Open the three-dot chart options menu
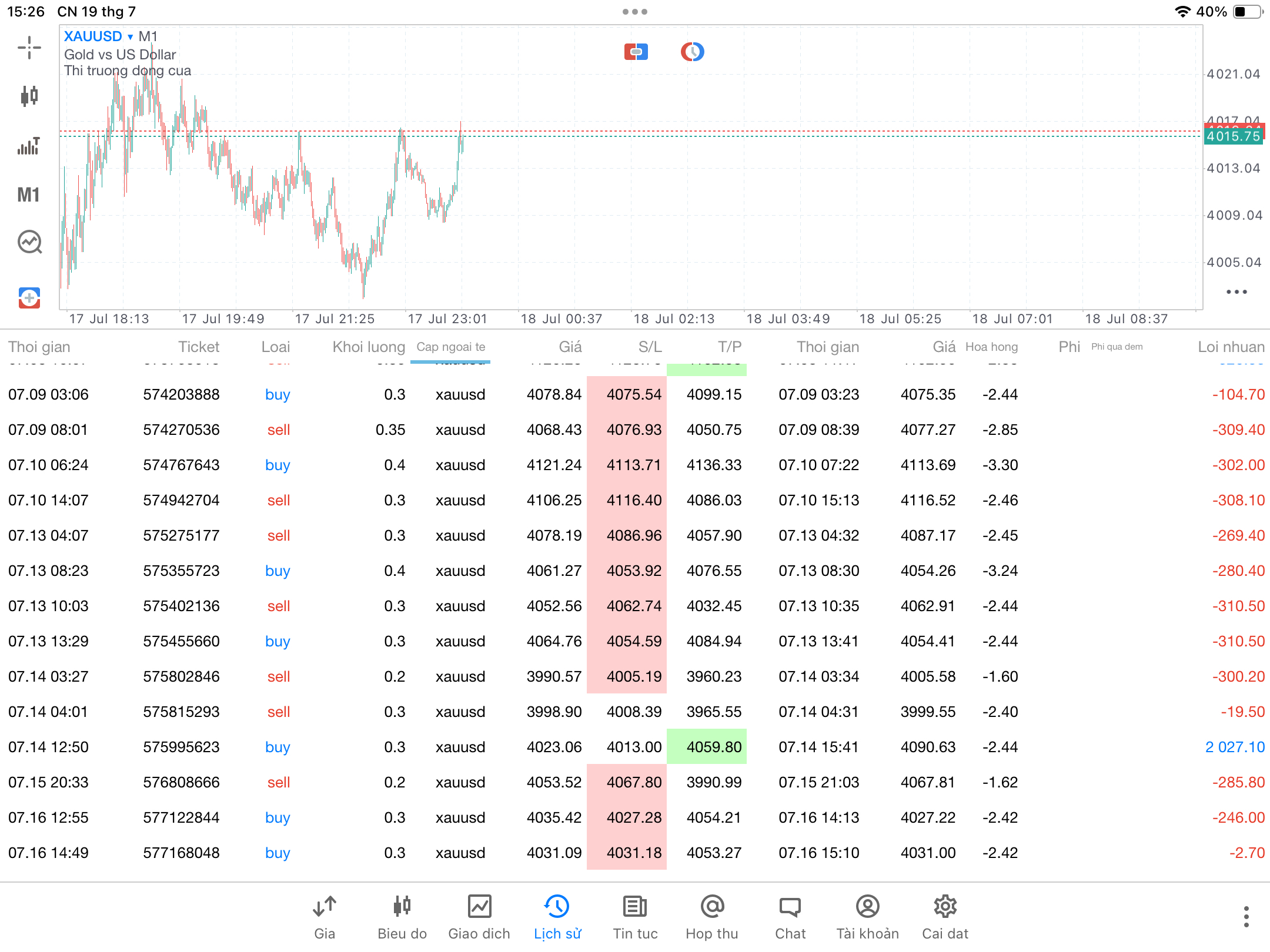 tap(1236, 291)
